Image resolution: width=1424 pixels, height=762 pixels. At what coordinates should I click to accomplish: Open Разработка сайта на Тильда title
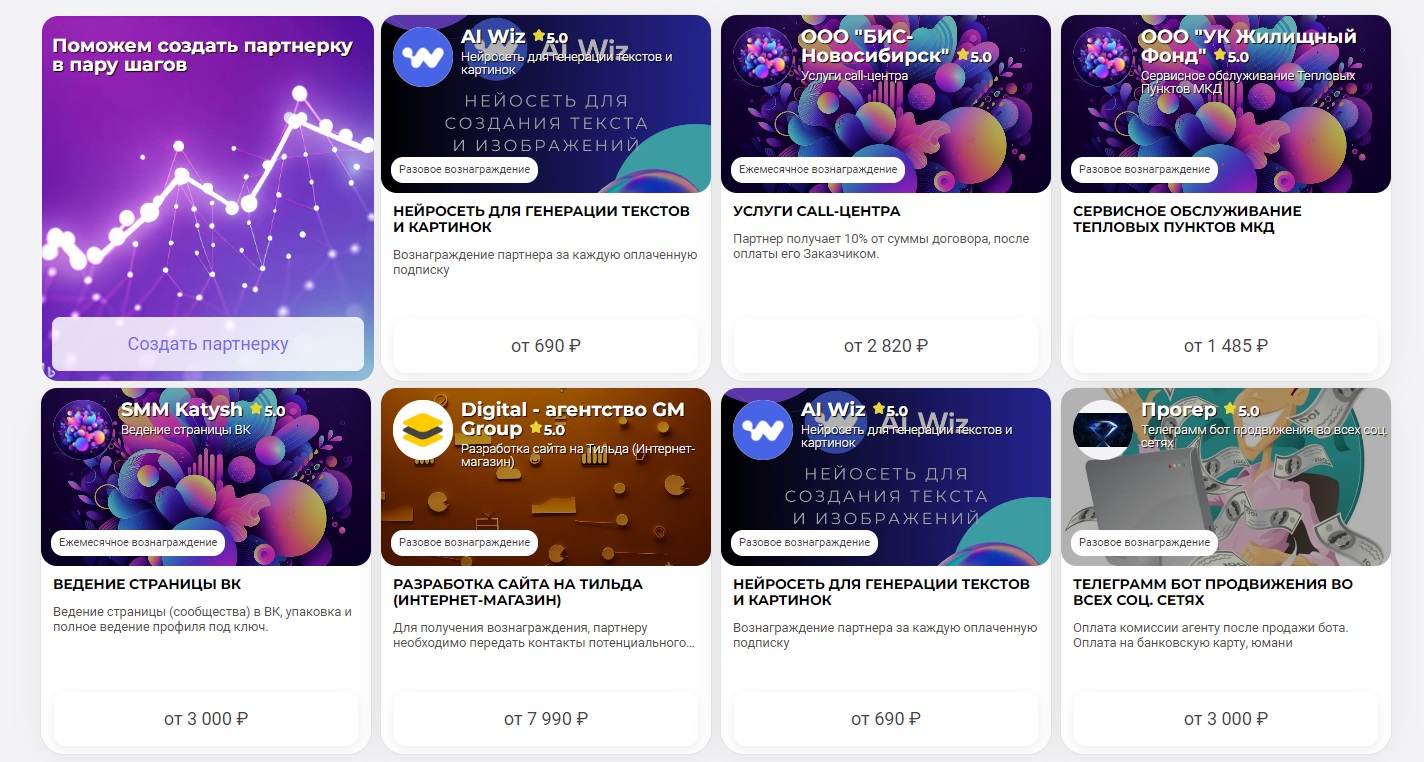[518, 592]
